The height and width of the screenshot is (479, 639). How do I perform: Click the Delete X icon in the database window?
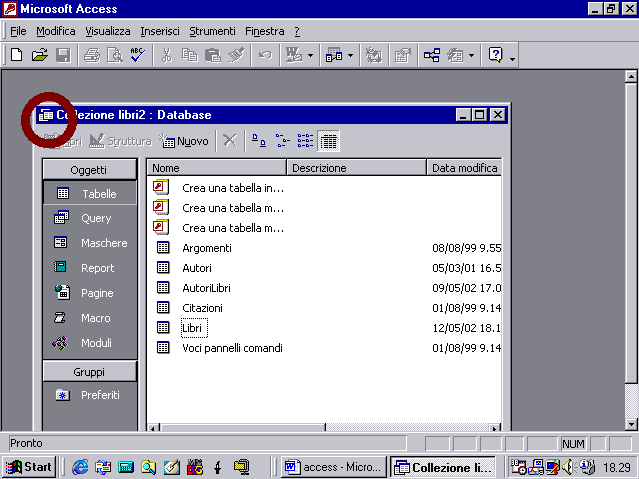pyautogui.click(x=230, y=141)
